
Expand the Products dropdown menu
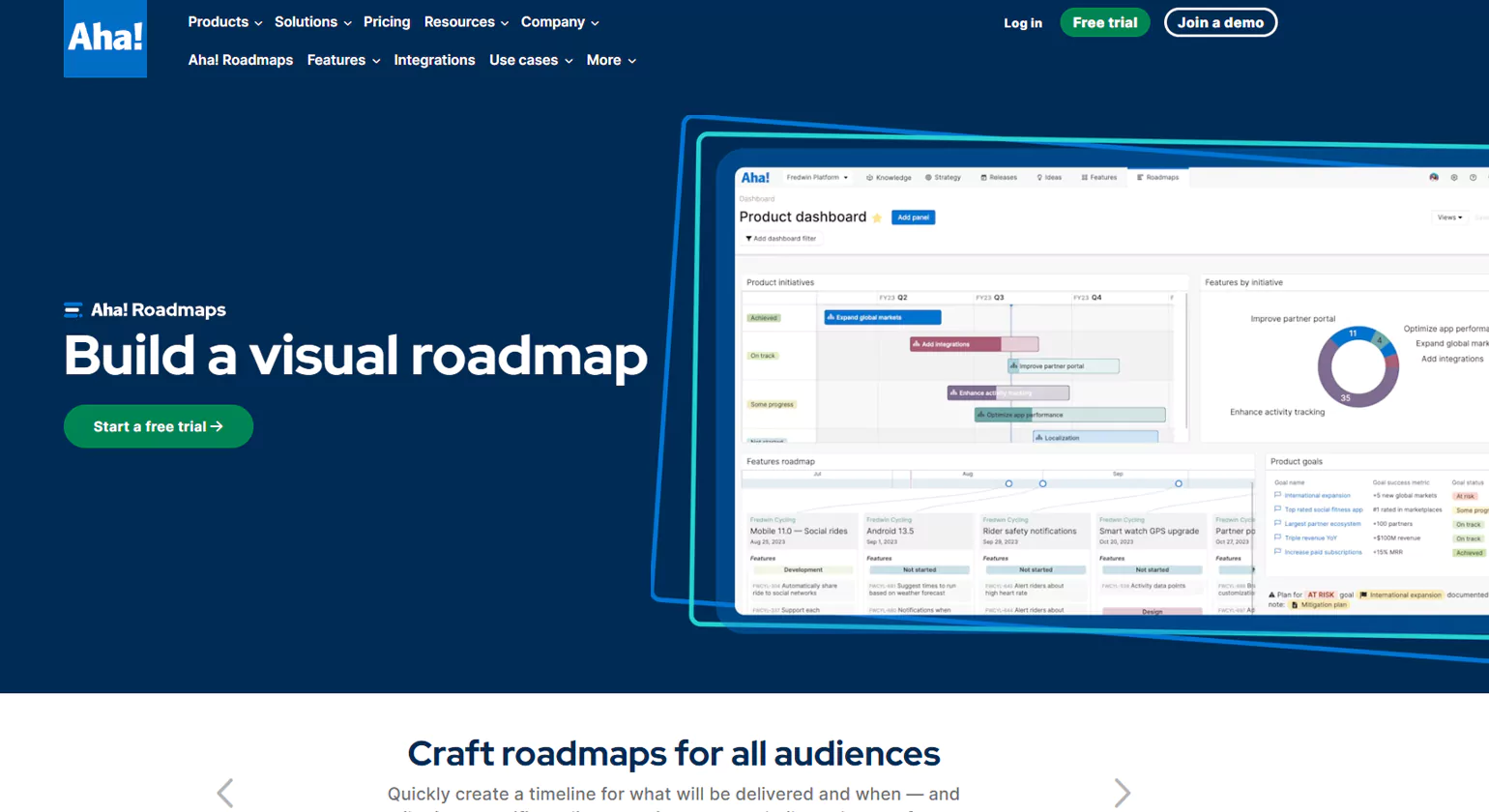coord(224,22)
